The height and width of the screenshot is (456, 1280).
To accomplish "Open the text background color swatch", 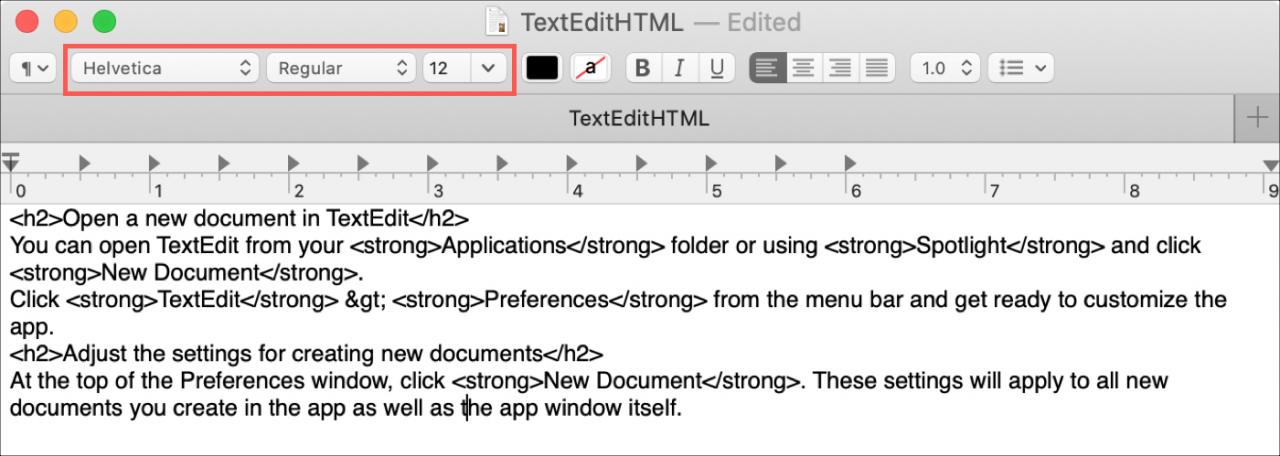I will 591,68.
